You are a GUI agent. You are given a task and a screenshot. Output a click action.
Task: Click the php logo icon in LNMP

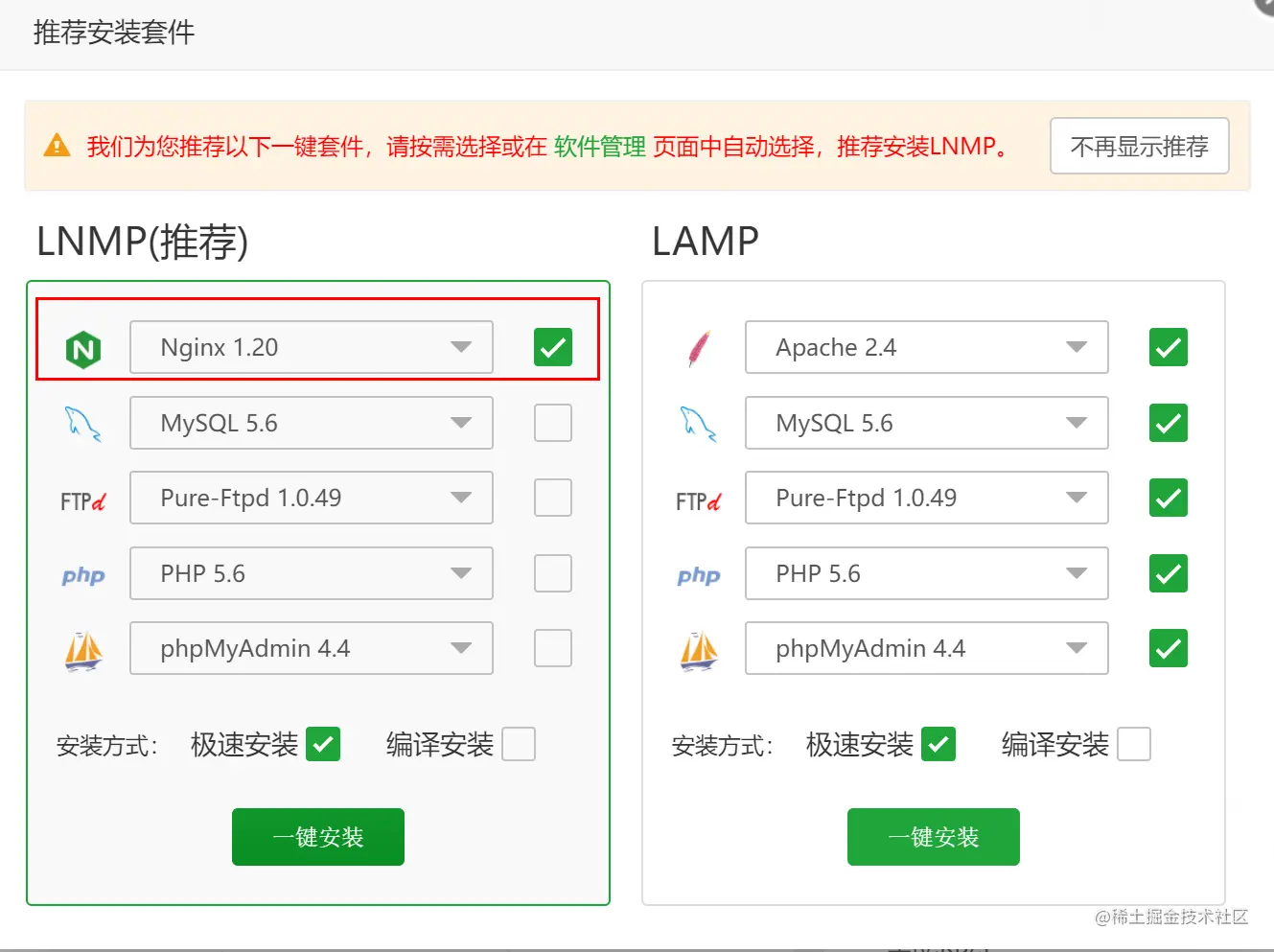click(83, 575)
